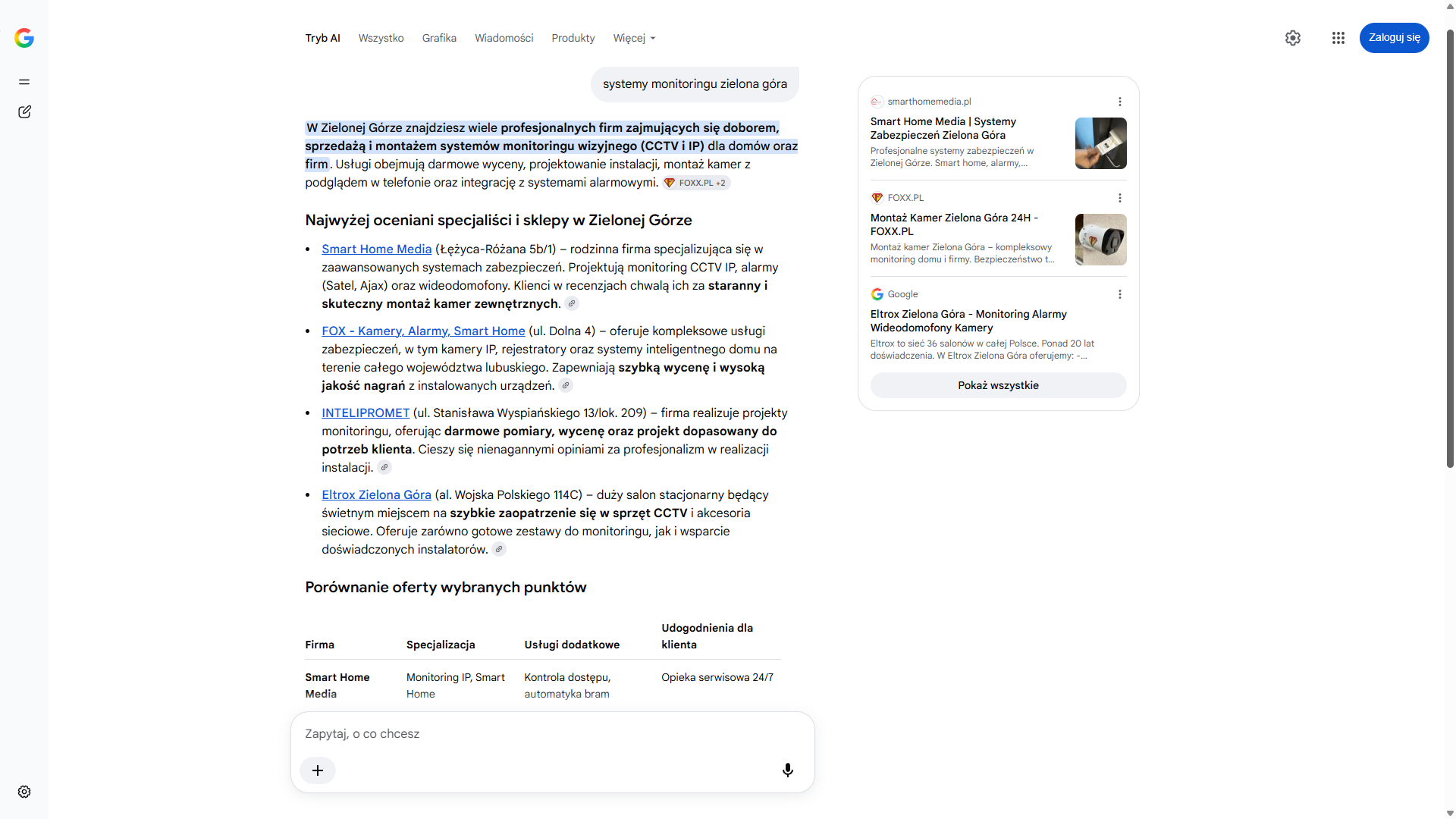The image size is (1456, 819).
Task: Open FOX - Kamery, Alarmy, Smart Home link
Action: [x=423, y=331]
